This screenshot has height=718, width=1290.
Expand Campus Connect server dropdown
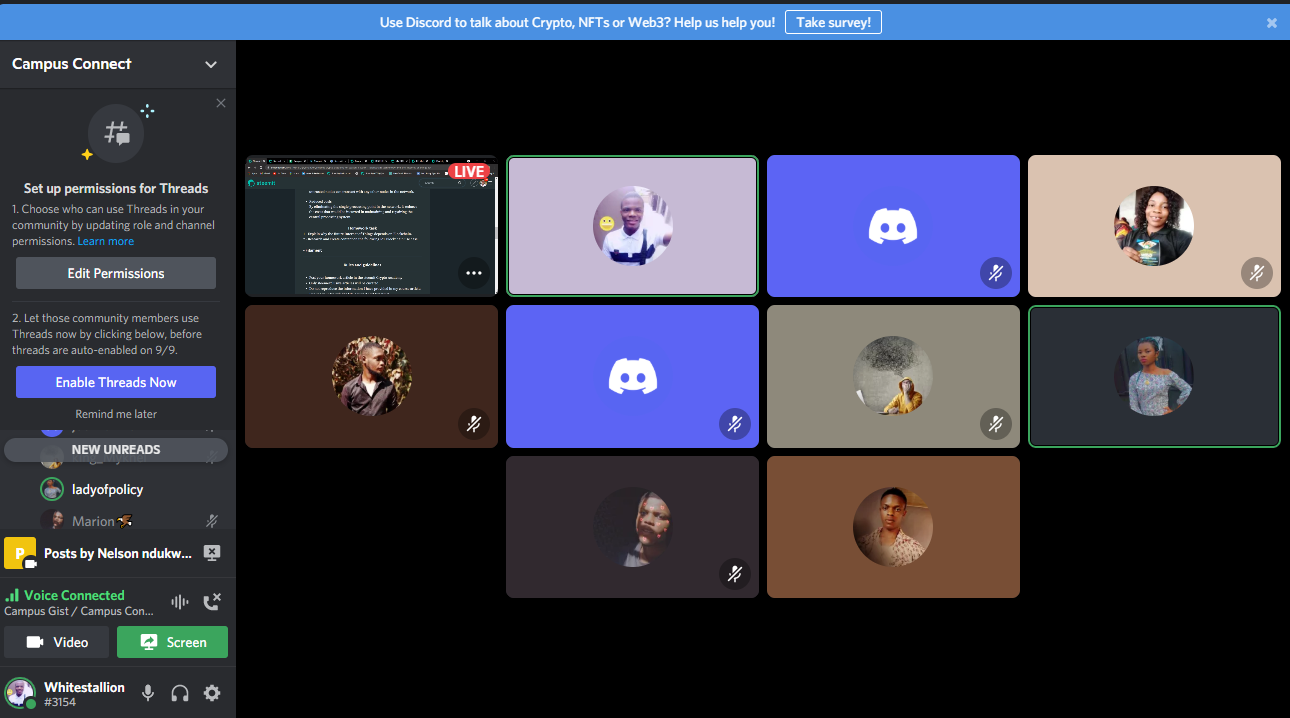point(211,64)
